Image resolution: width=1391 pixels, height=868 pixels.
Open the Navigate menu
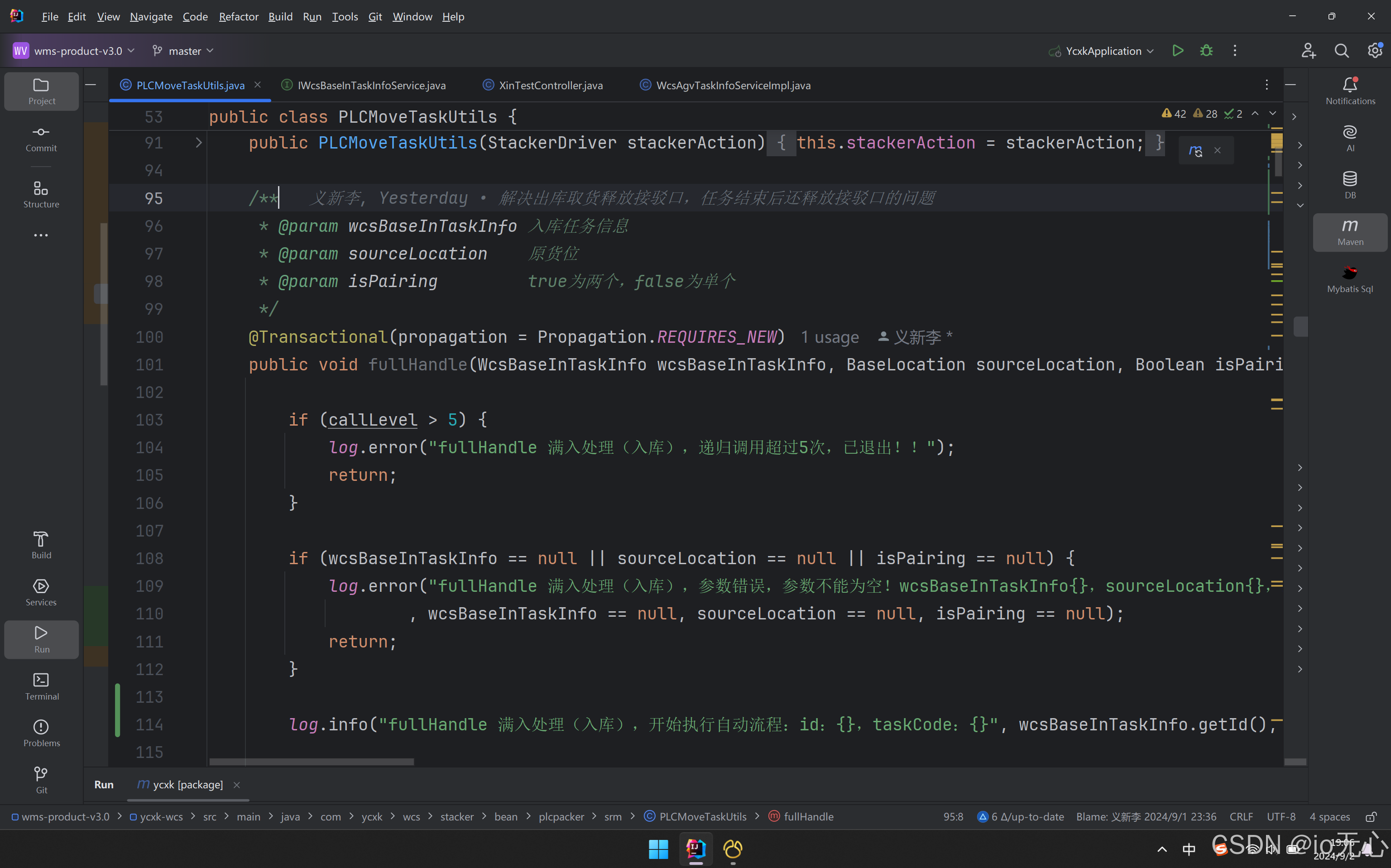[151, 17]
